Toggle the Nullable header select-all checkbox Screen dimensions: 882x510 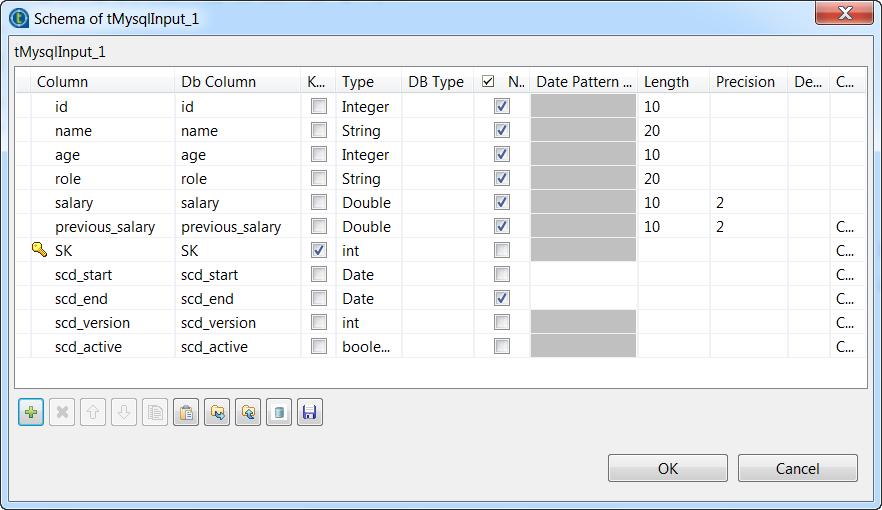click(x=488, y=82)
